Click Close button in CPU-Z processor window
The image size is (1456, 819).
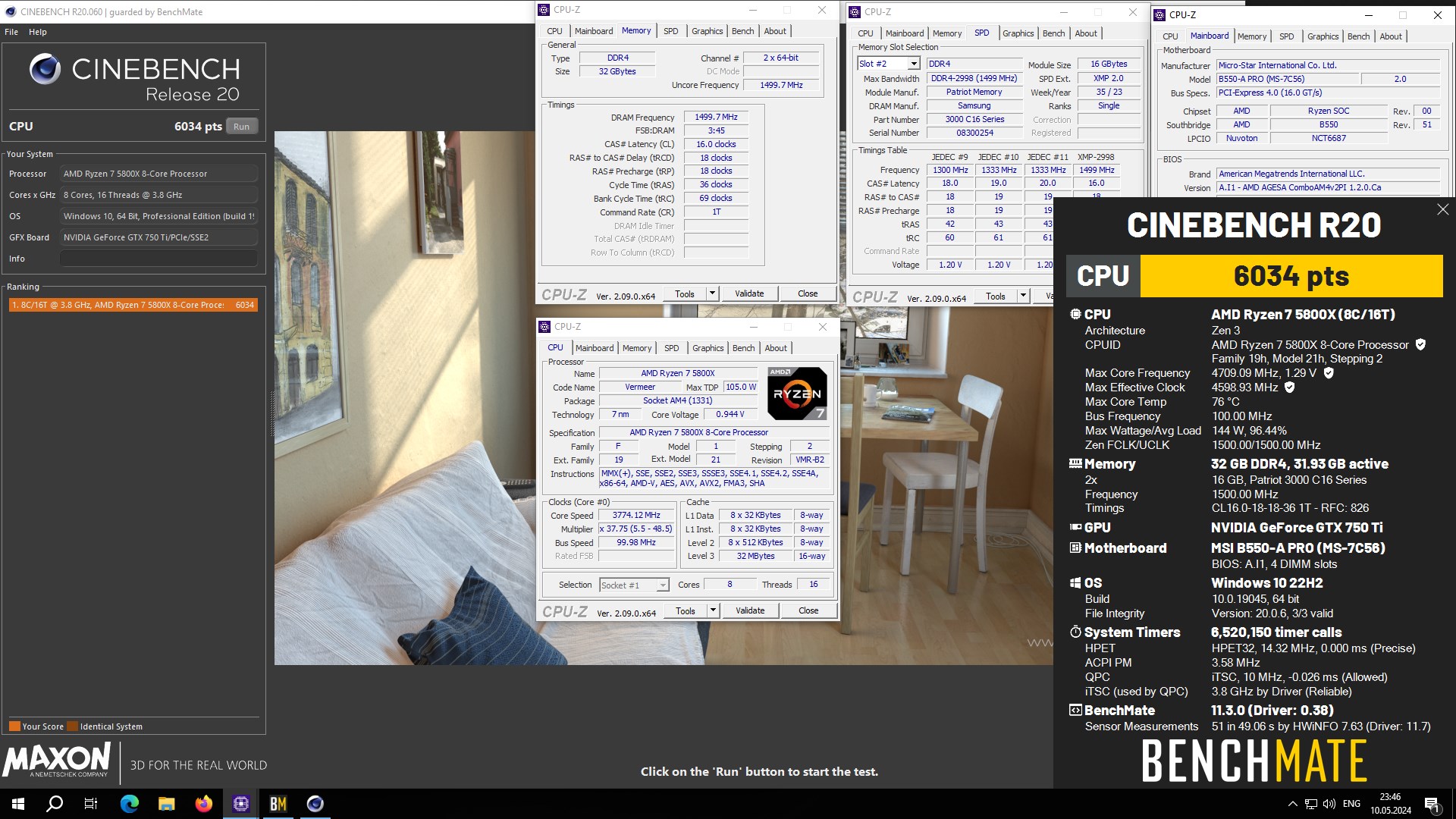point(808,610)
